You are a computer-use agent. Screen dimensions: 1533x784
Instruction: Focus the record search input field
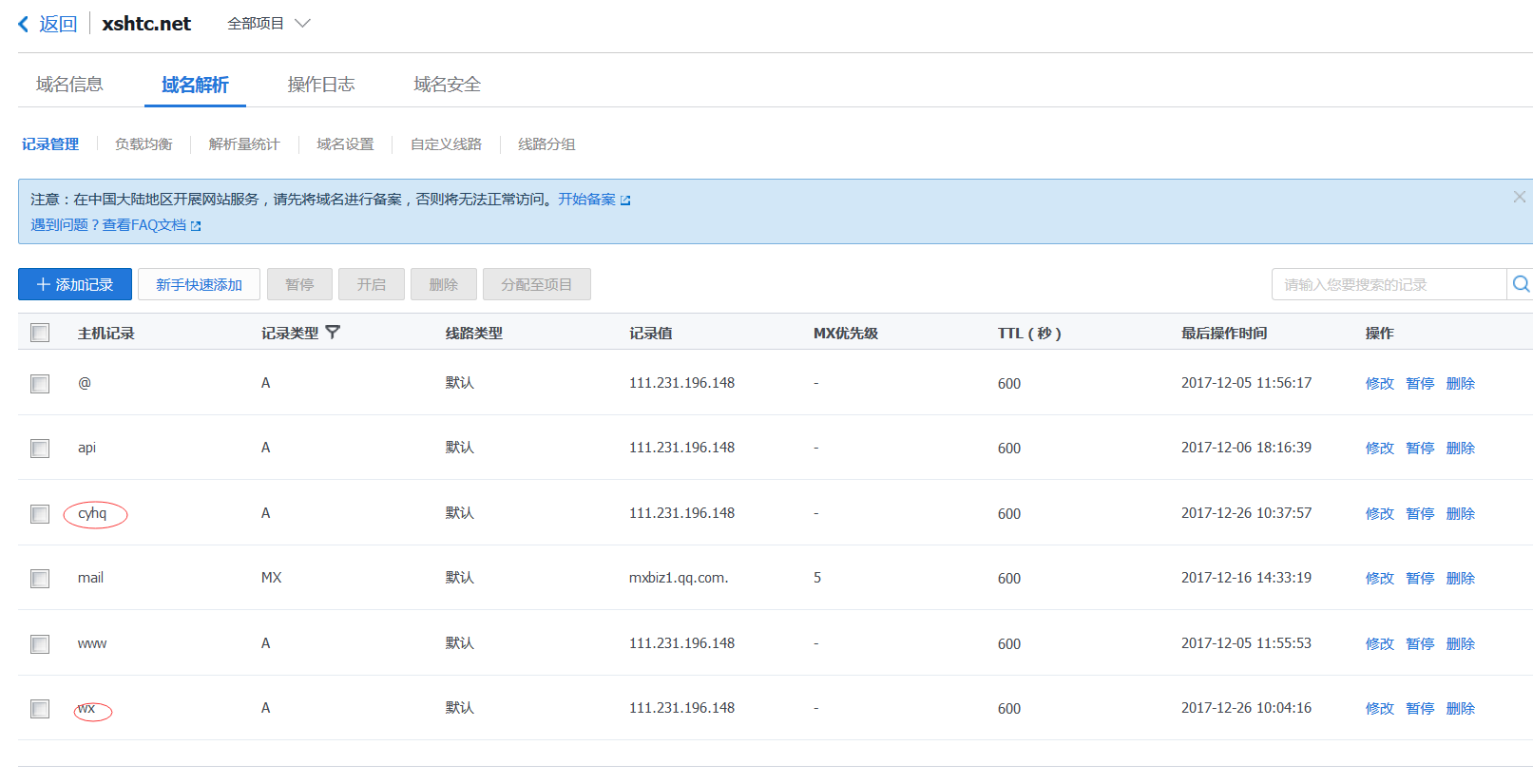[x=1389, y=284]
